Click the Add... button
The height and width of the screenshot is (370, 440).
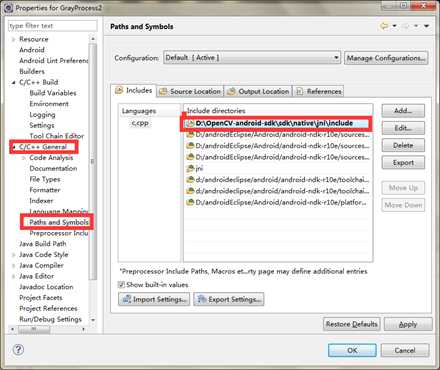403,111
